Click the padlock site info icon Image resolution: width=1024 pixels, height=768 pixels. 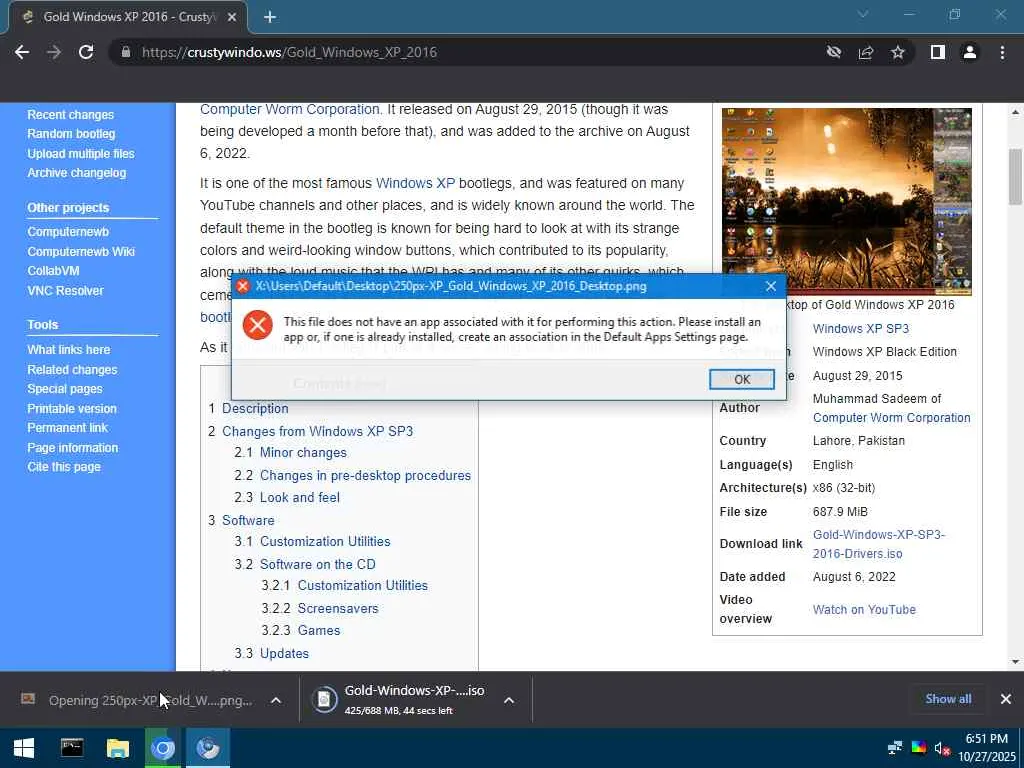tap(126, 52)
